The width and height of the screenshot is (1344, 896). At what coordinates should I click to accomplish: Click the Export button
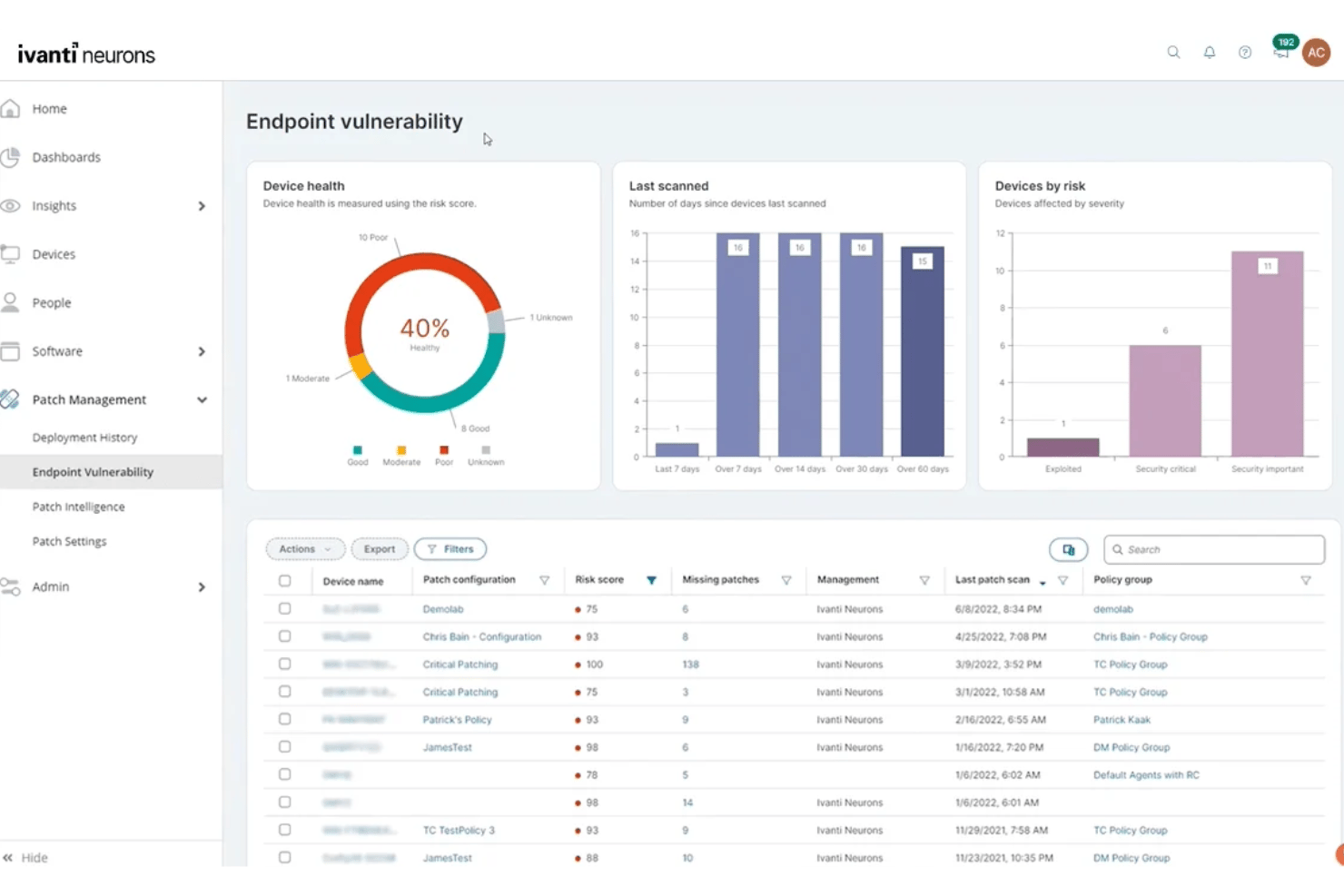pos(380,549)
